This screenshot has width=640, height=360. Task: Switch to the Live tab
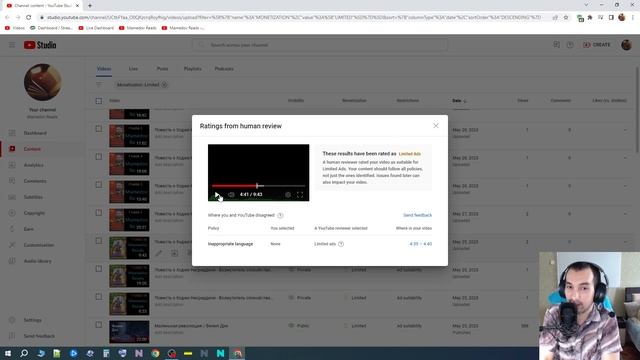point(133,69)
